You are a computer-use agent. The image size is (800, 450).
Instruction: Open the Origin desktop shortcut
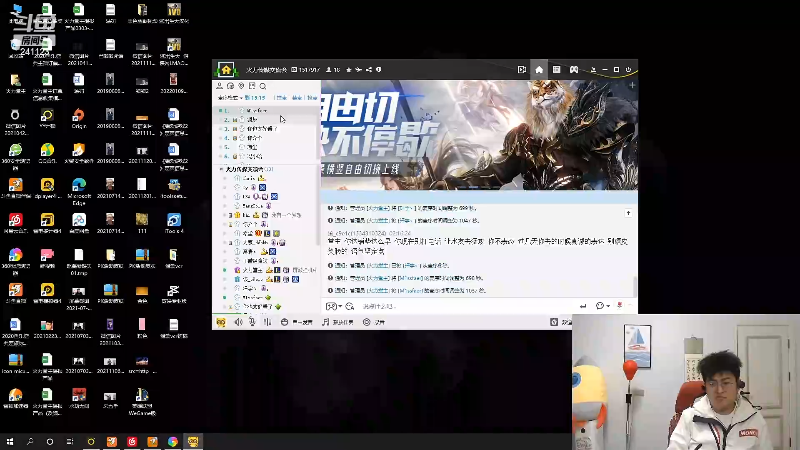pos(79,118)
